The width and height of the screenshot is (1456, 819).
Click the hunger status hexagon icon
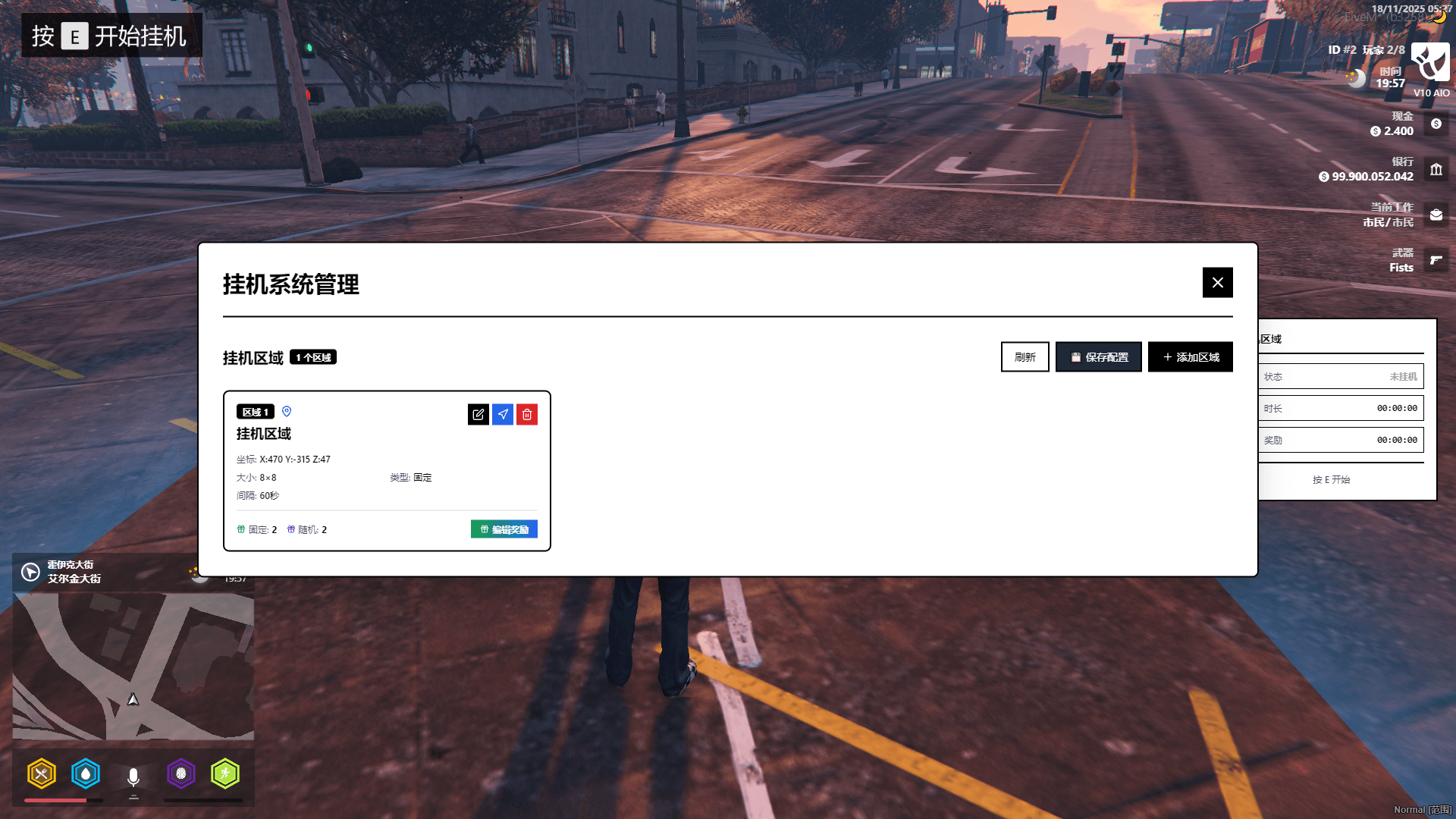click(42, 774)
